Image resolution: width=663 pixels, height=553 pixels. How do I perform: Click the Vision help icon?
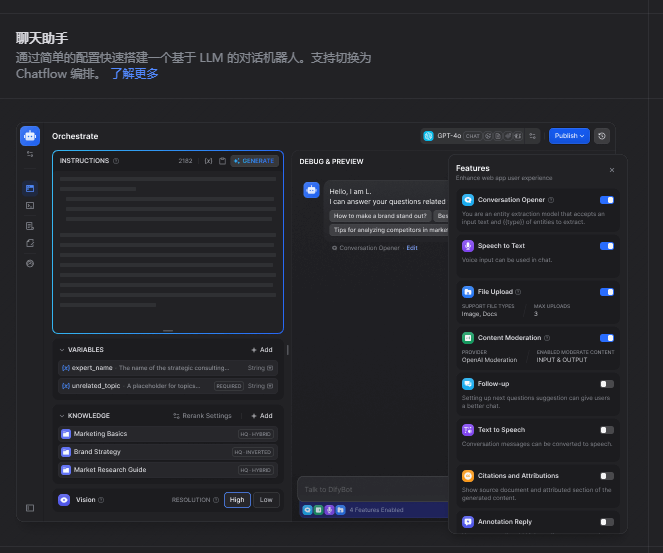(x=101, y=500)
